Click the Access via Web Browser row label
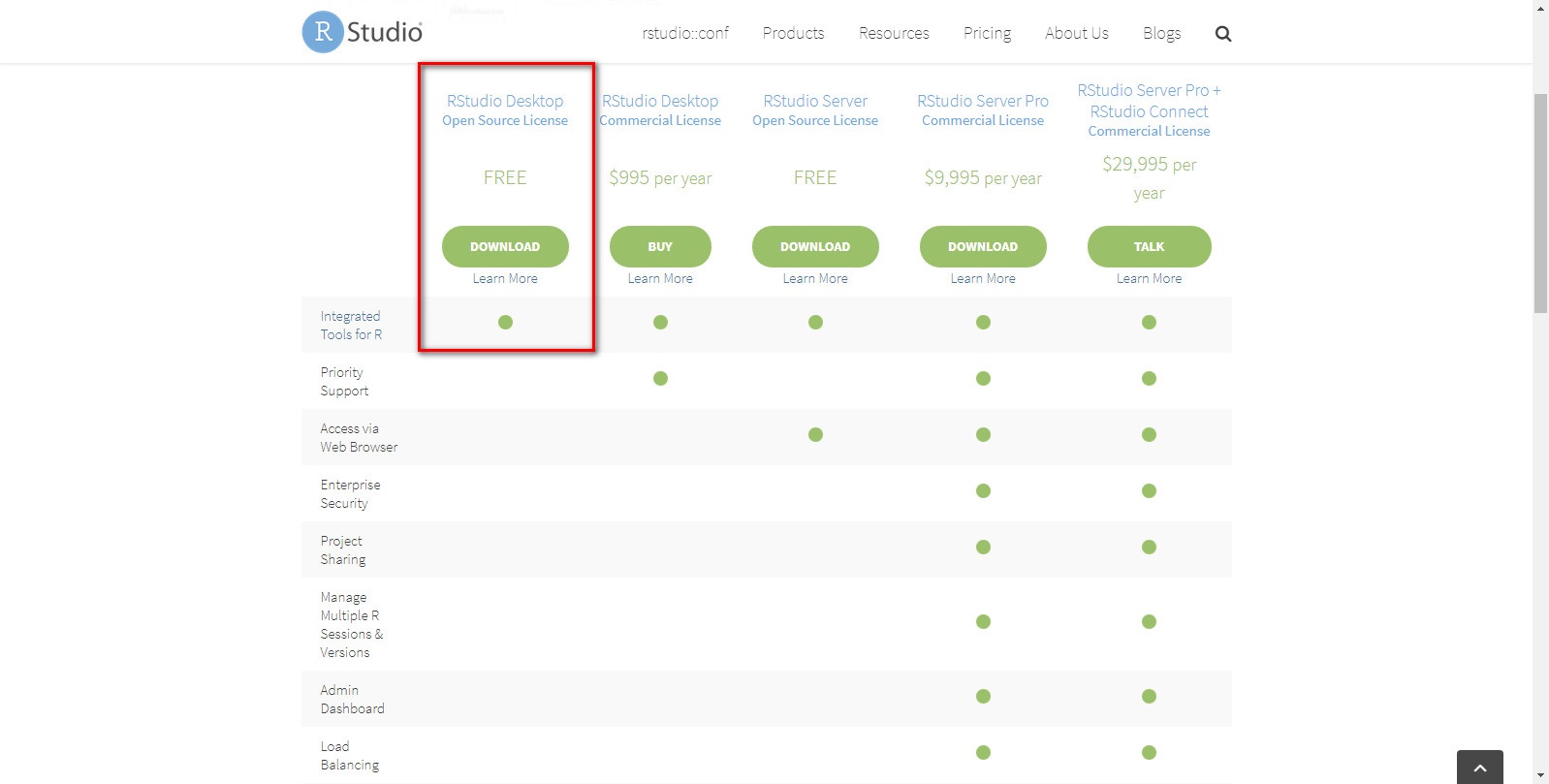This screenshot has height=784, width=1549. click(x=359, y=437)
